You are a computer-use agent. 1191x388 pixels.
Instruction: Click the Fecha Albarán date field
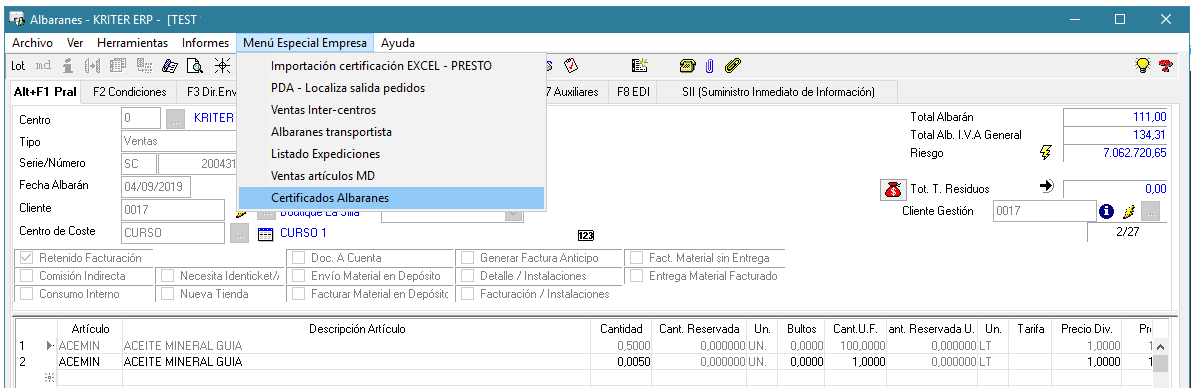156,186
